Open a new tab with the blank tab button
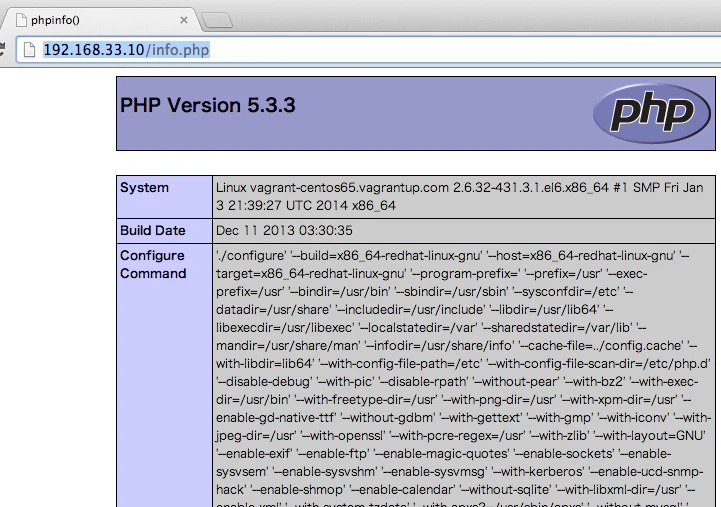The height and width of the screenshot is (507, 721). click(x=217, y=20)
